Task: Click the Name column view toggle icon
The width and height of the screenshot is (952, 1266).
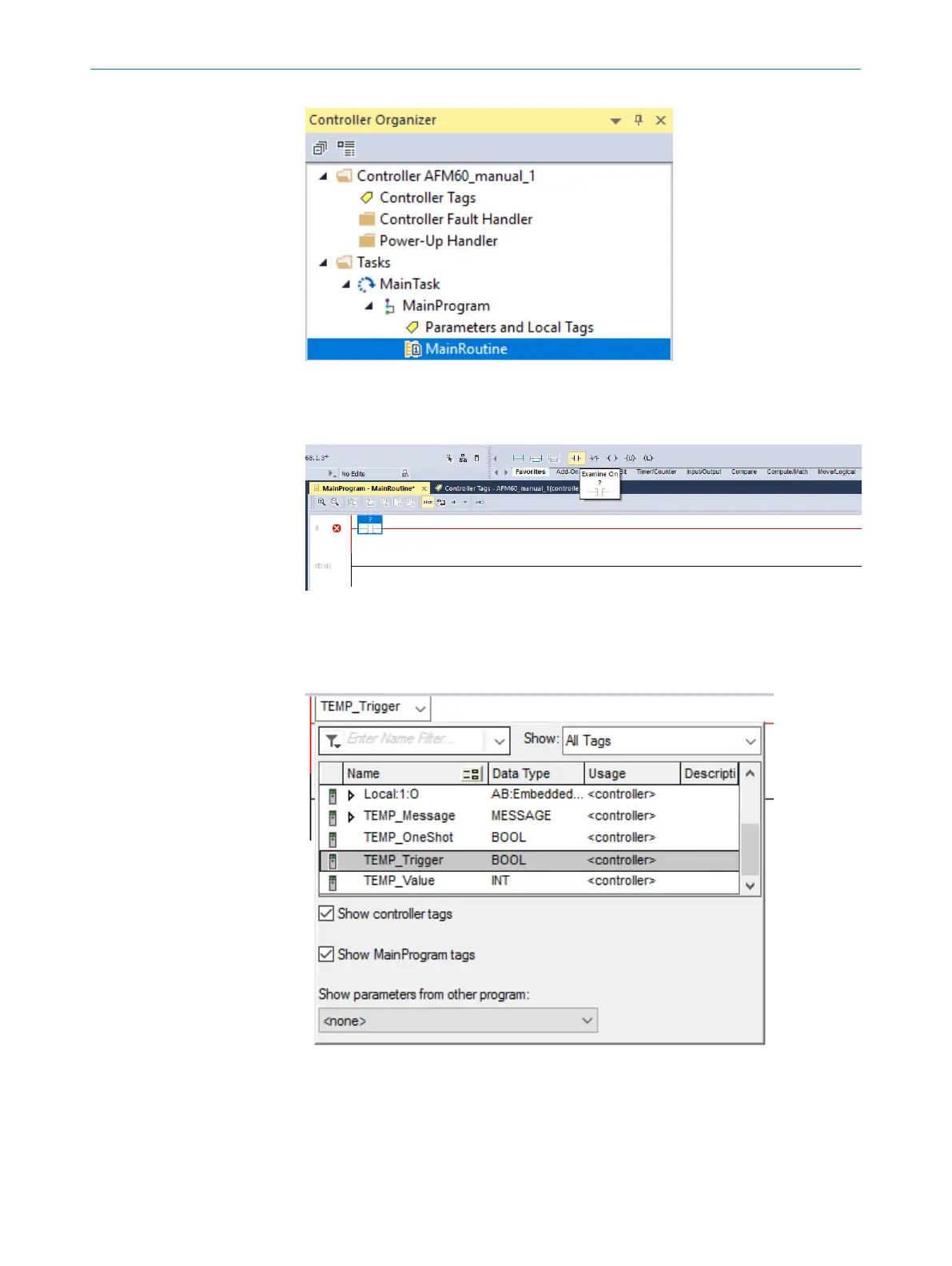Action: [472, 774]
